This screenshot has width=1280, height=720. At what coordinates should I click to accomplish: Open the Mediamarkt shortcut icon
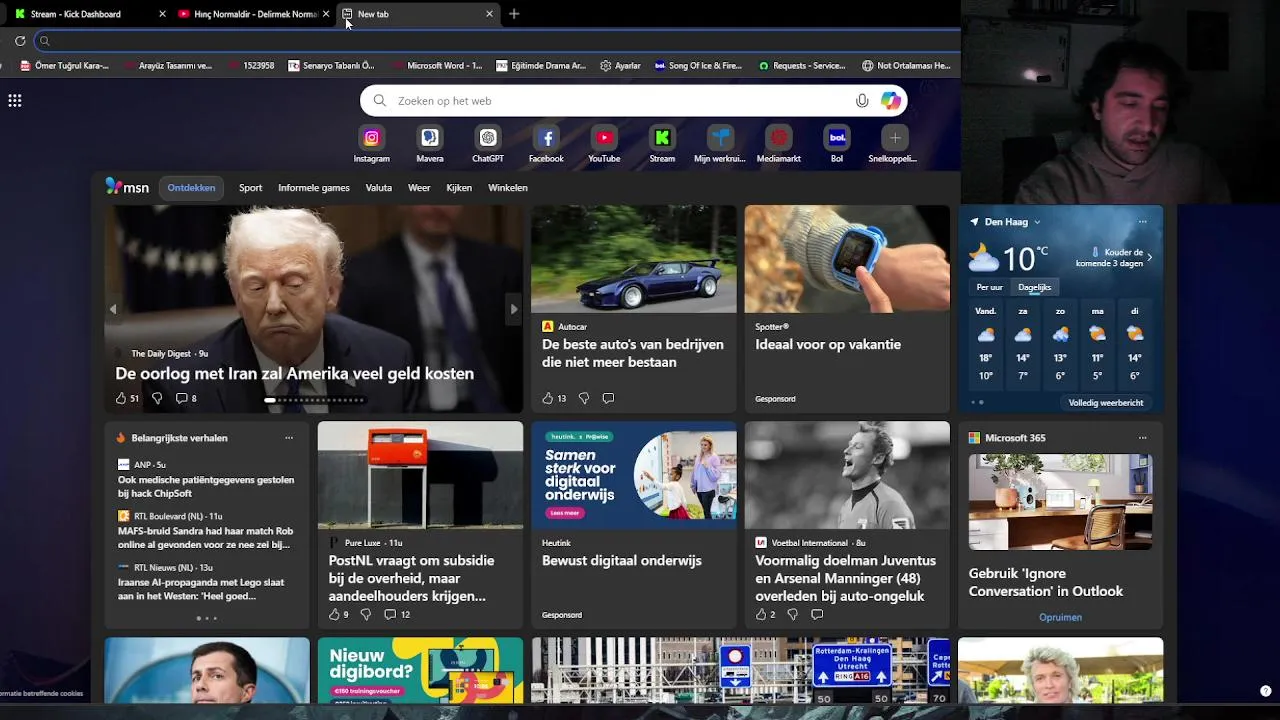779,138
